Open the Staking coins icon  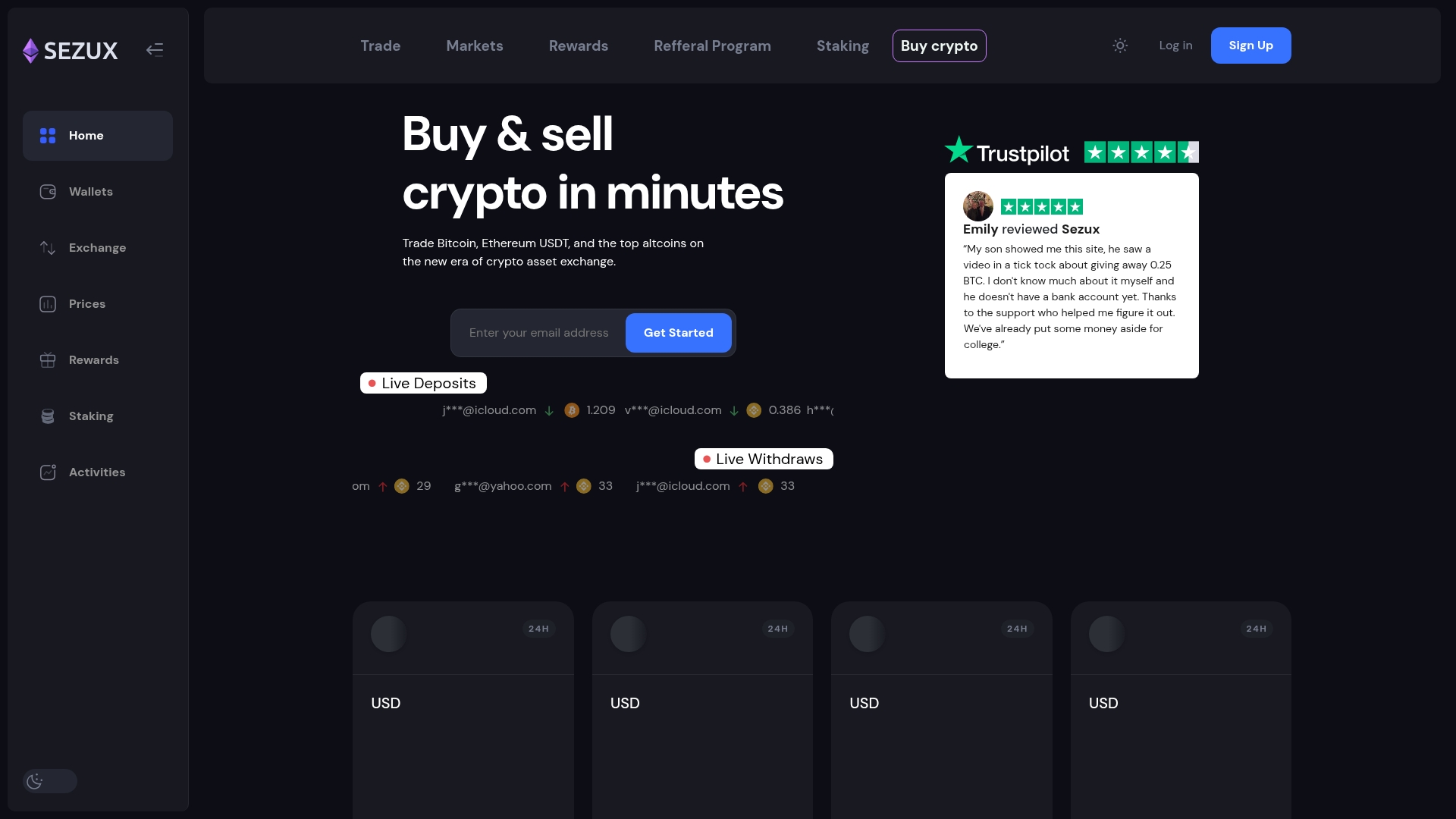point(48,416)
